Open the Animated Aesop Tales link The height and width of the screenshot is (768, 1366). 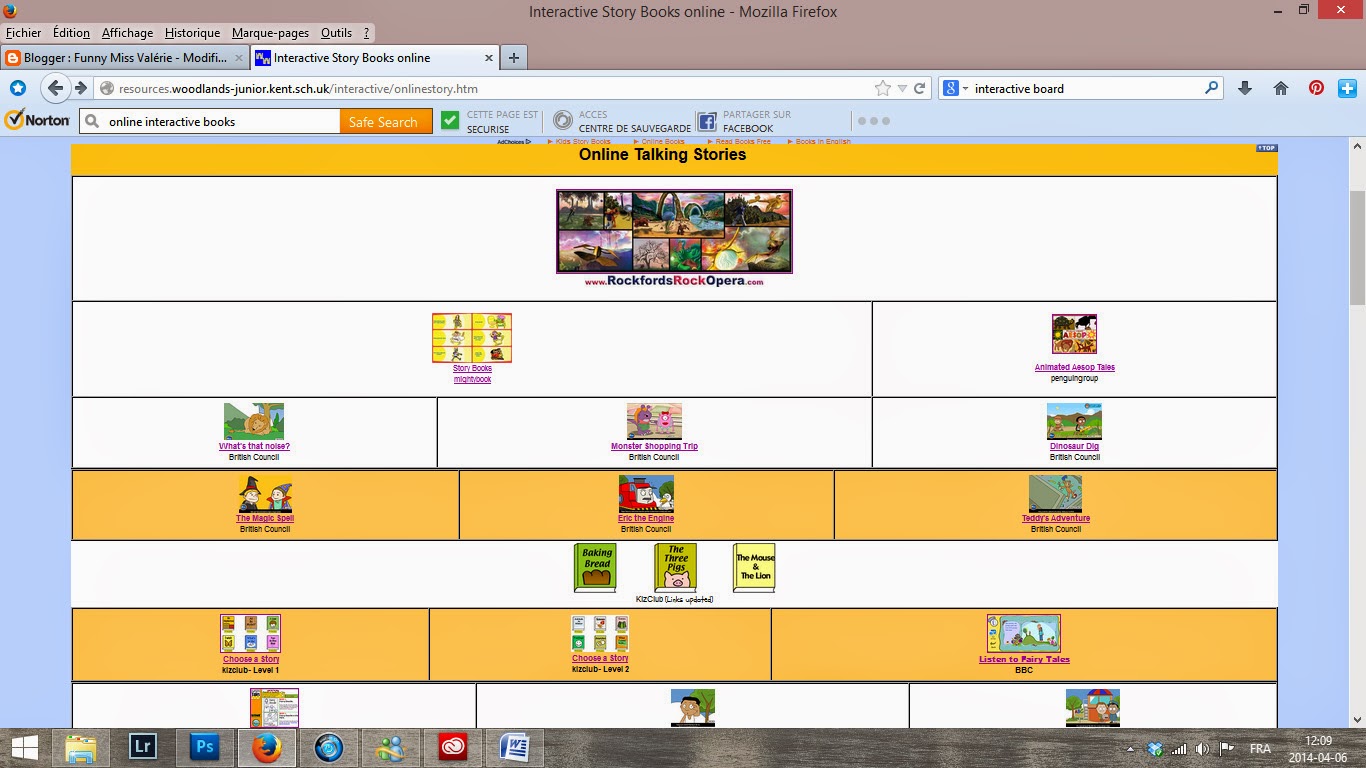pos(1074,367)
